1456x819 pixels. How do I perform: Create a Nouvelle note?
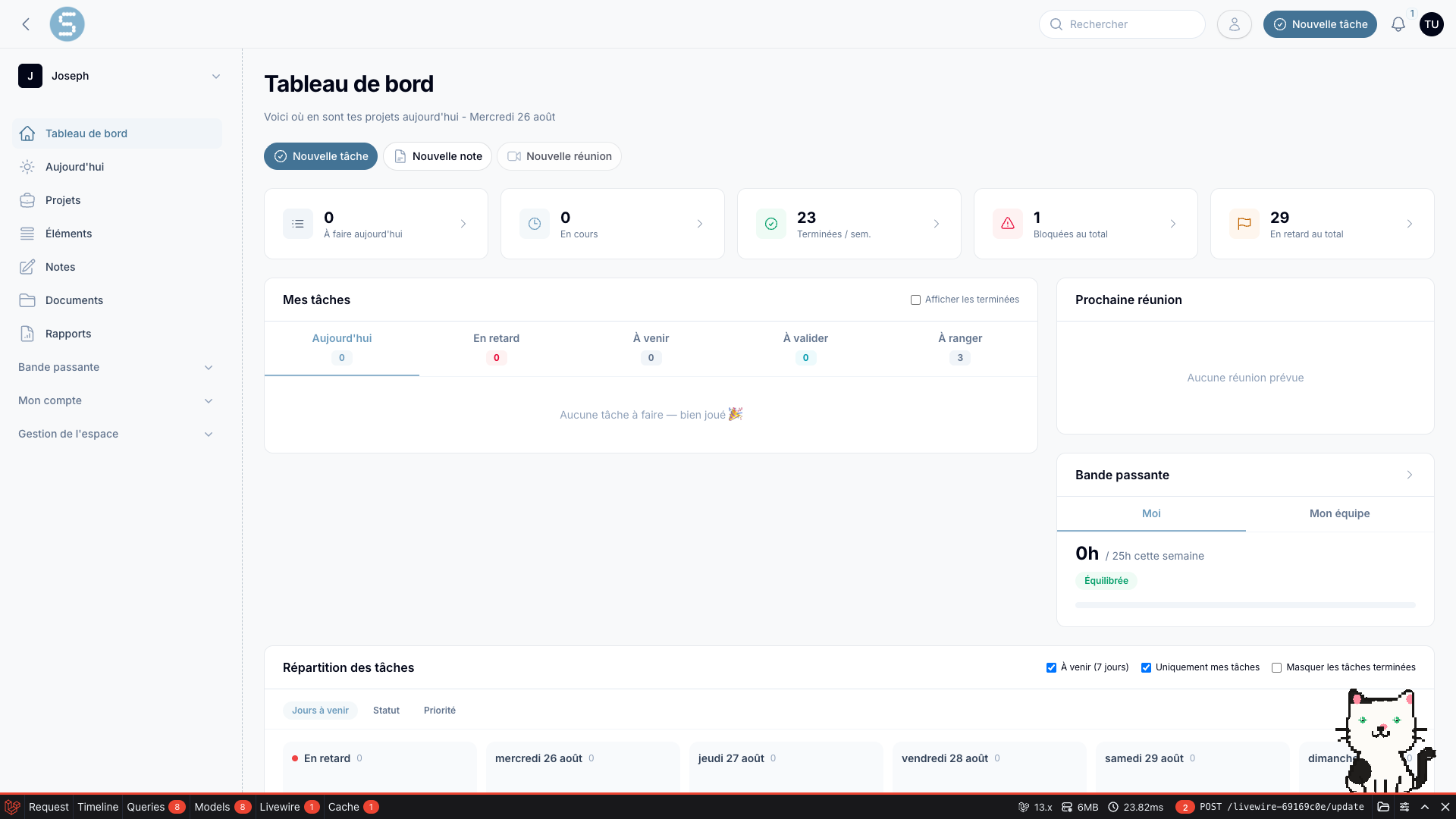(x=438, y=156)
